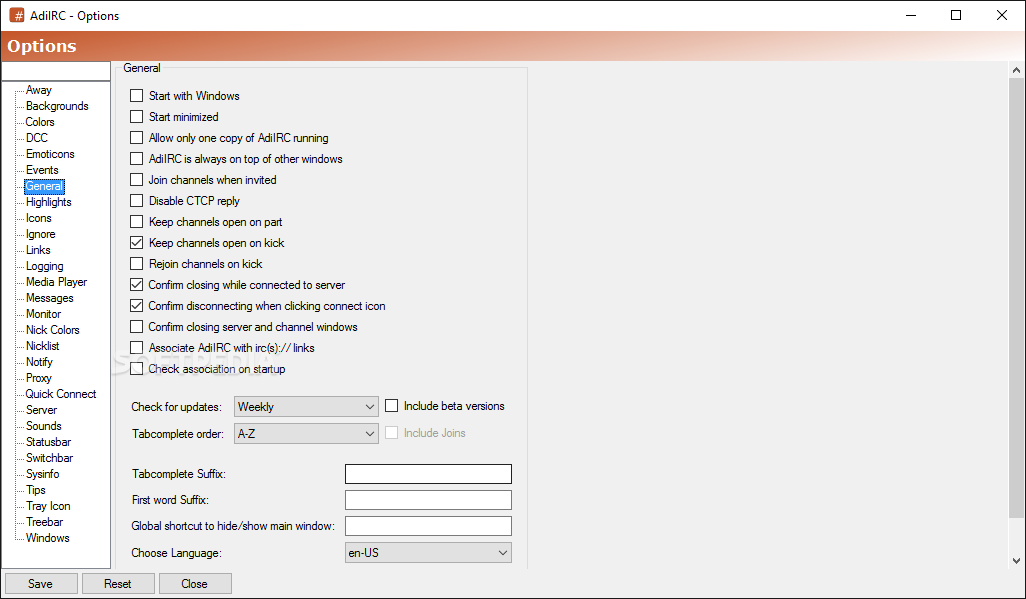The height and width of the screenshot is (599, 1026).
Task: Open Logging settings
Action: [x=44, y=266]
